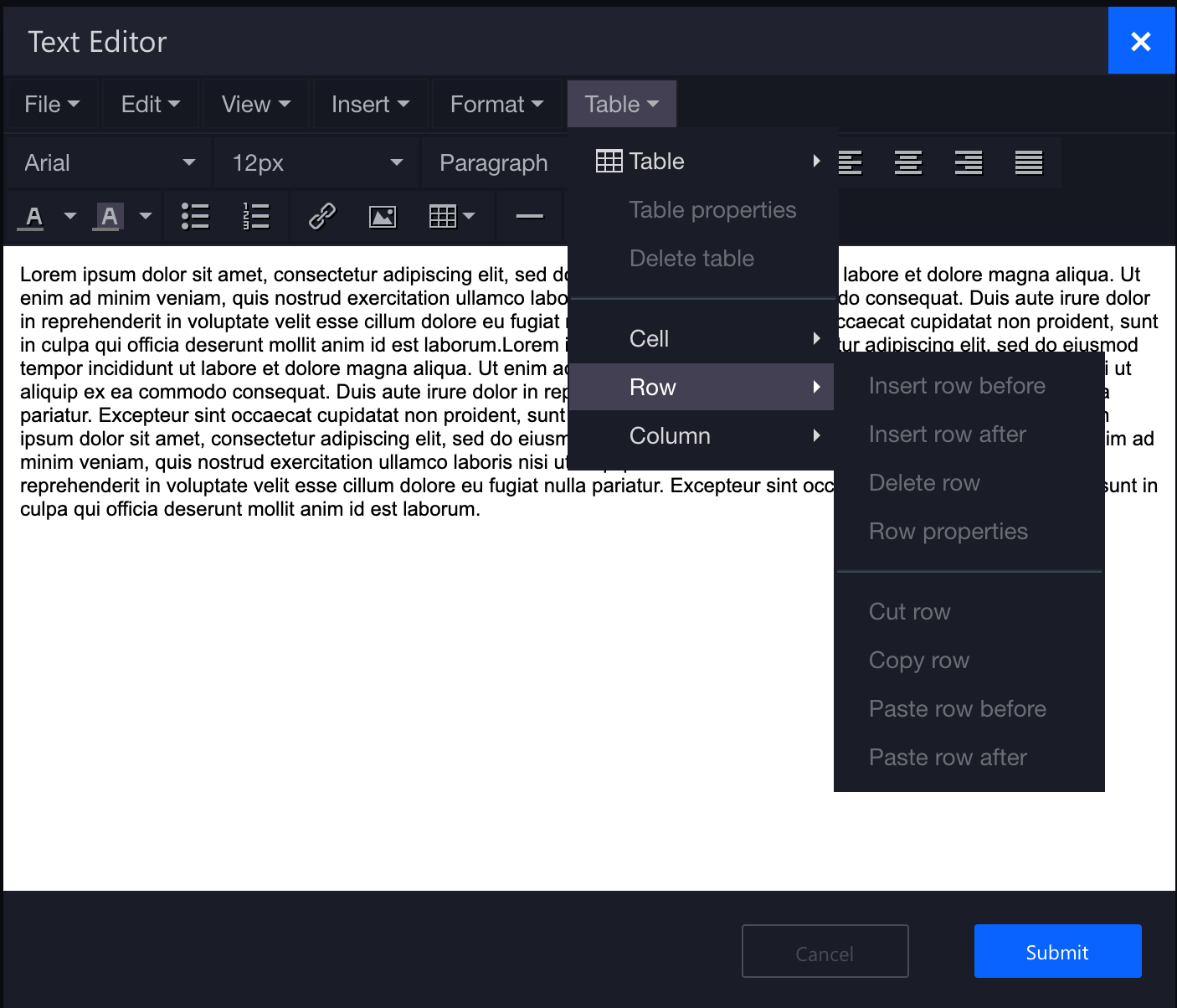Expand the Row submenu
Screen dimensions: 1177x1008
[x=702, y=387]
